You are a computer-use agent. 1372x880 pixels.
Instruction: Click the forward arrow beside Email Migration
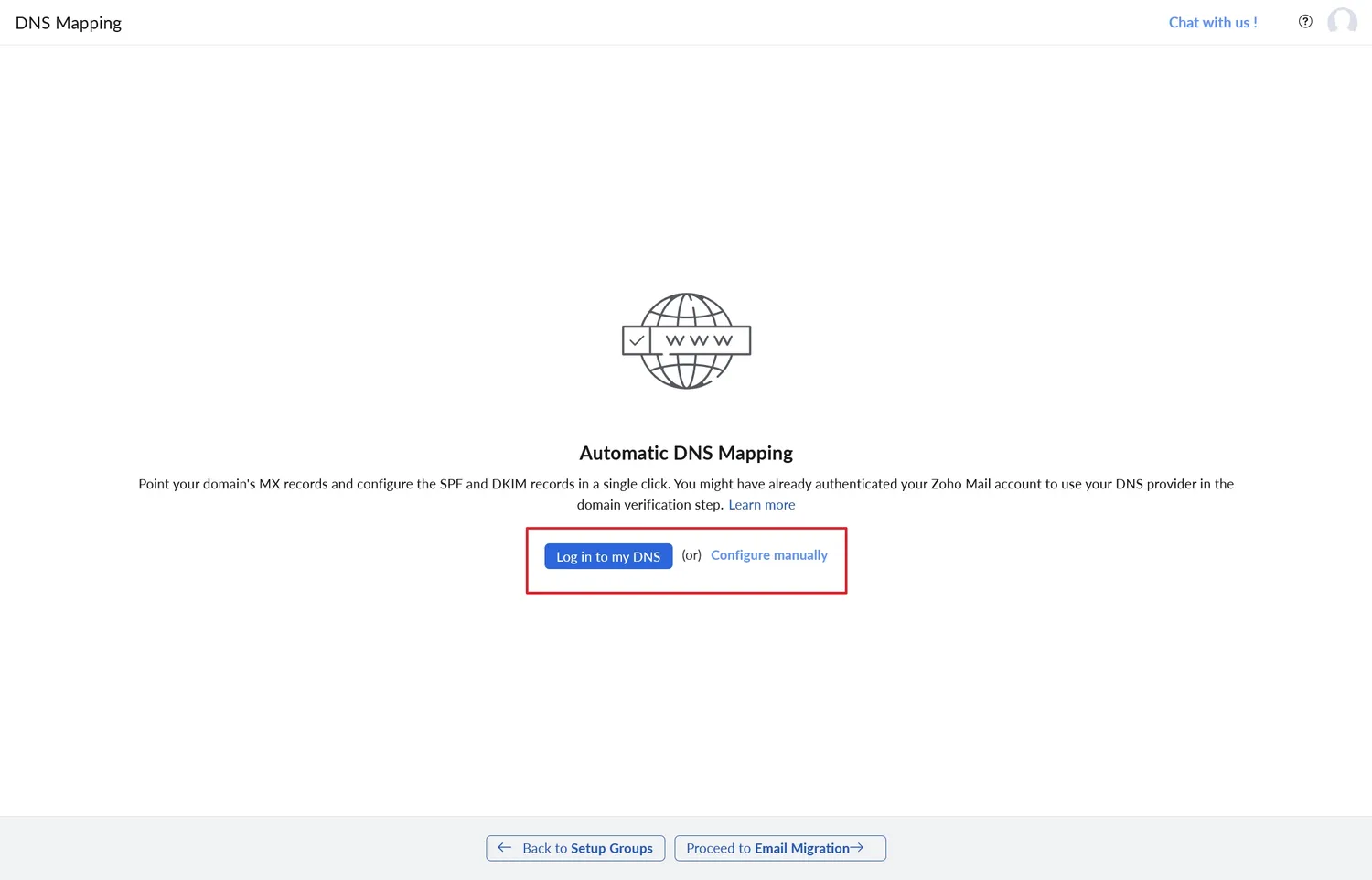click(x=857, y=848)
